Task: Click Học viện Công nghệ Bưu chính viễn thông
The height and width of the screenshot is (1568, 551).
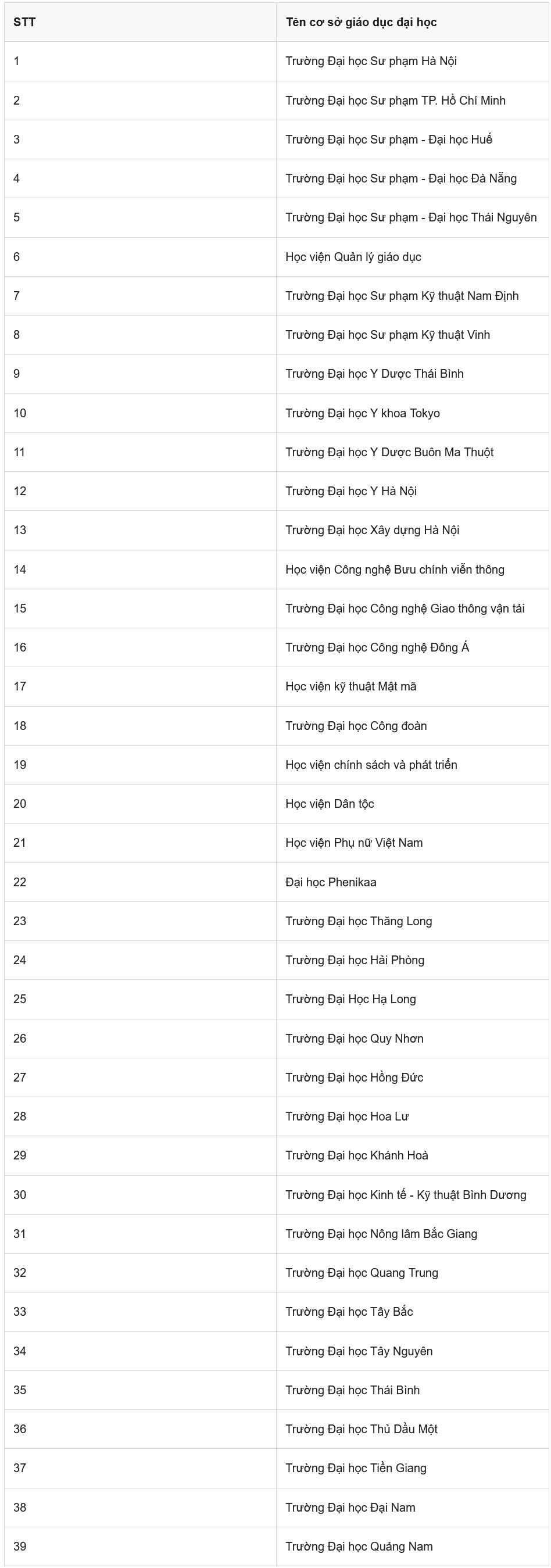Action: (x=395, y=570)
